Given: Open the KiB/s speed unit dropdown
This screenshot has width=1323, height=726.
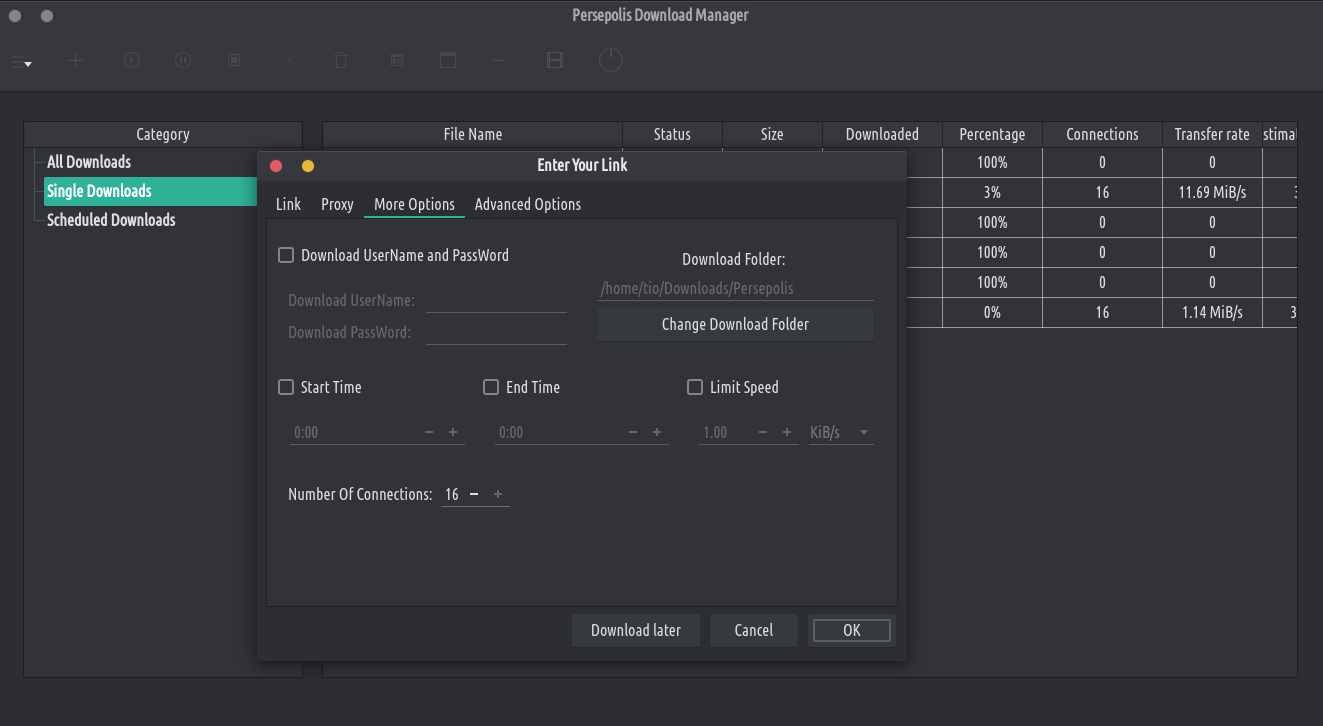Looking at the screenshot, I should [x=840, y=433].
